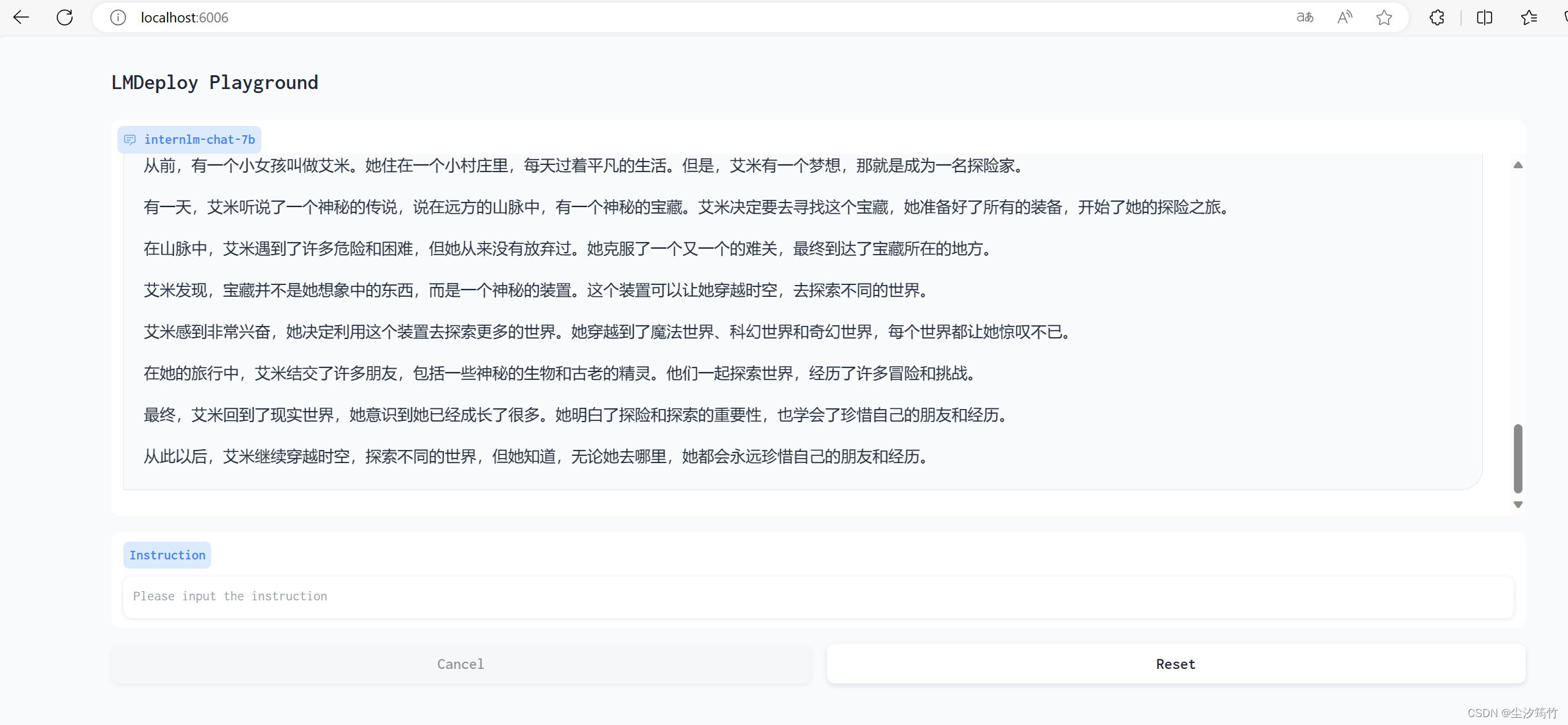Click paragraph starting 最终，艾米回到了现实世界
Screen dimensions: 1568x725
tap(575, 415)
